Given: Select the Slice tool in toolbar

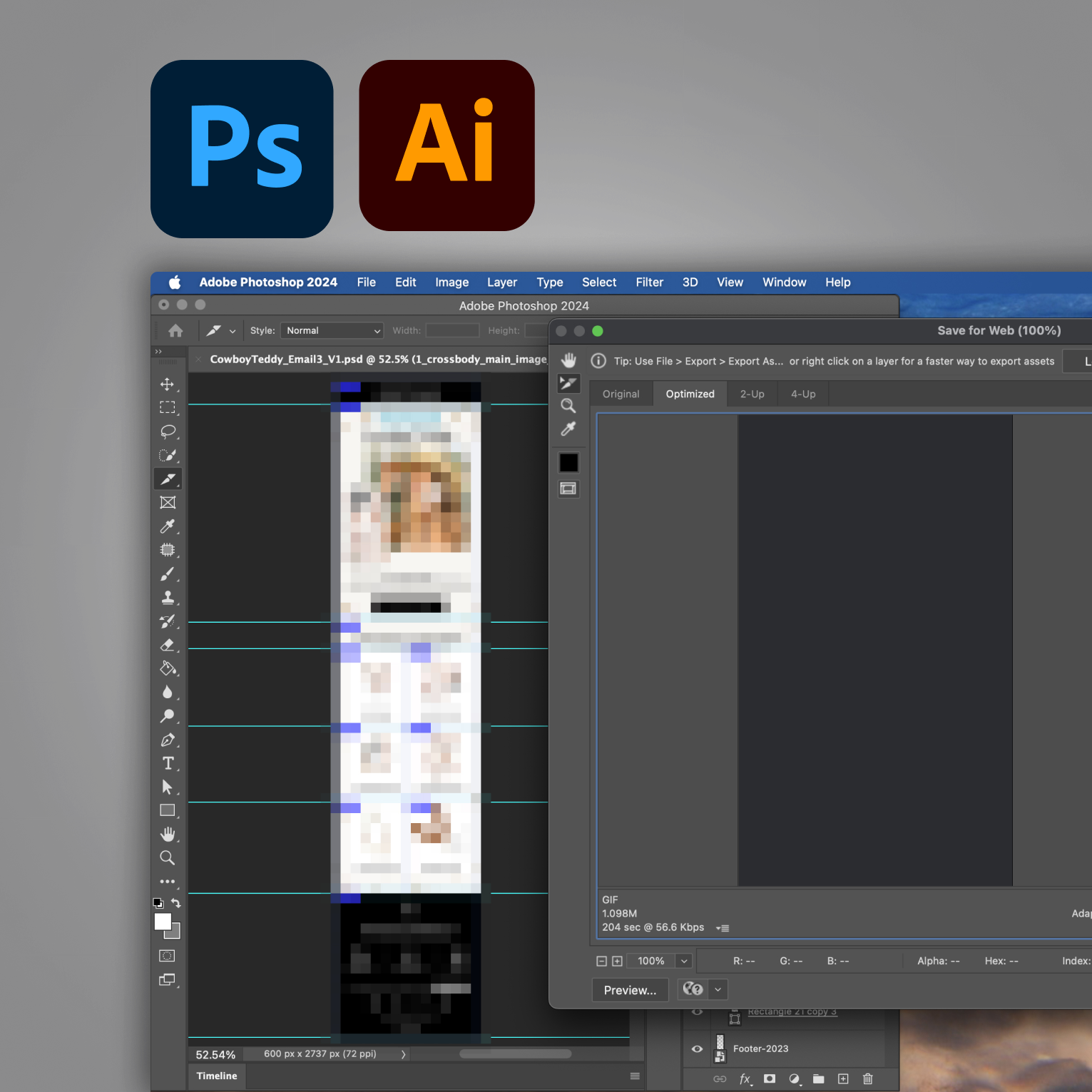Looking at the screenshot, I should pyautogui.click(x=168, y=479).
